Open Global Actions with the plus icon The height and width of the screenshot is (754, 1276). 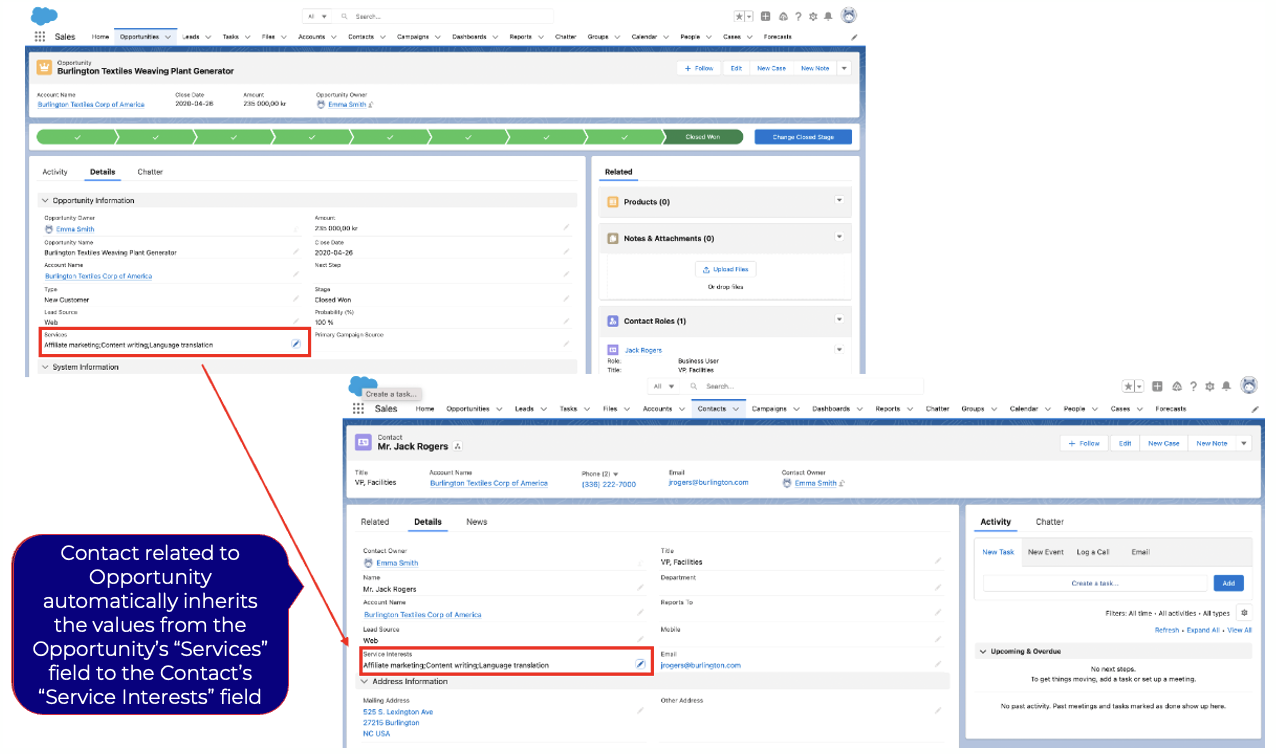pyautogui.click(x=766, y=16)
